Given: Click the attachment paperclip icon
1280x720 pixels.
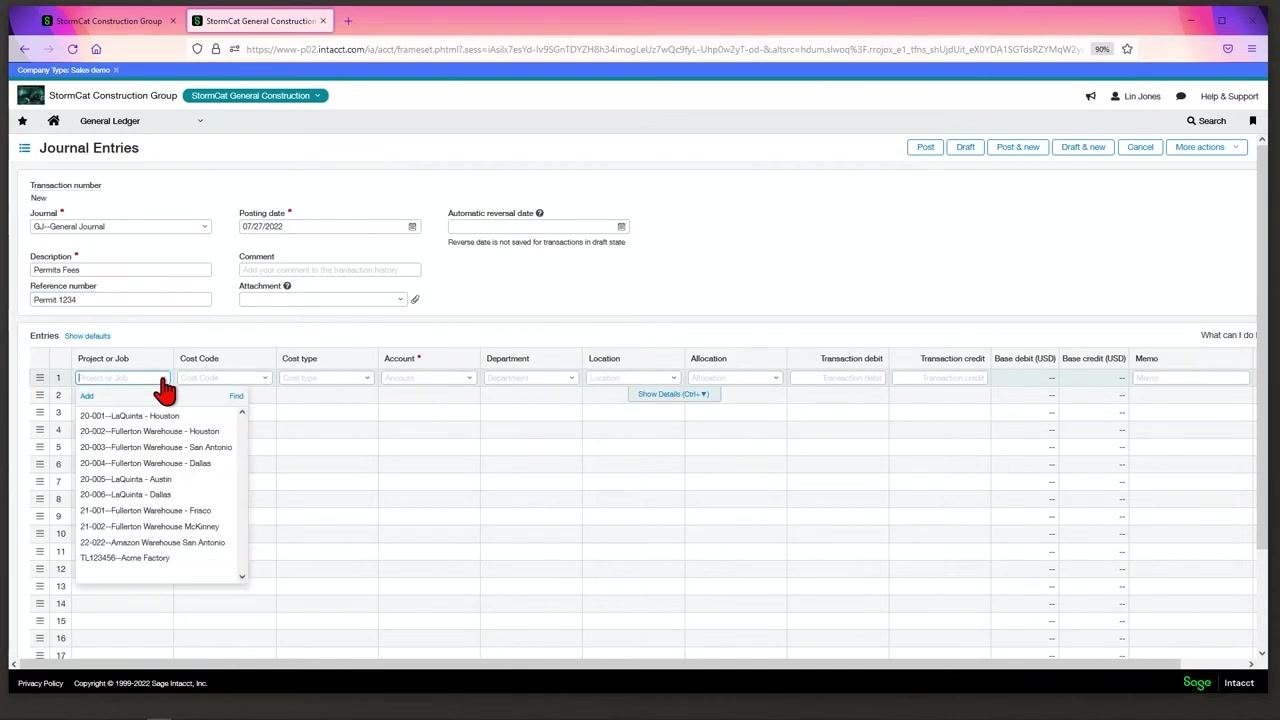Looking at the screenshot, I should [x=415, y=299].
